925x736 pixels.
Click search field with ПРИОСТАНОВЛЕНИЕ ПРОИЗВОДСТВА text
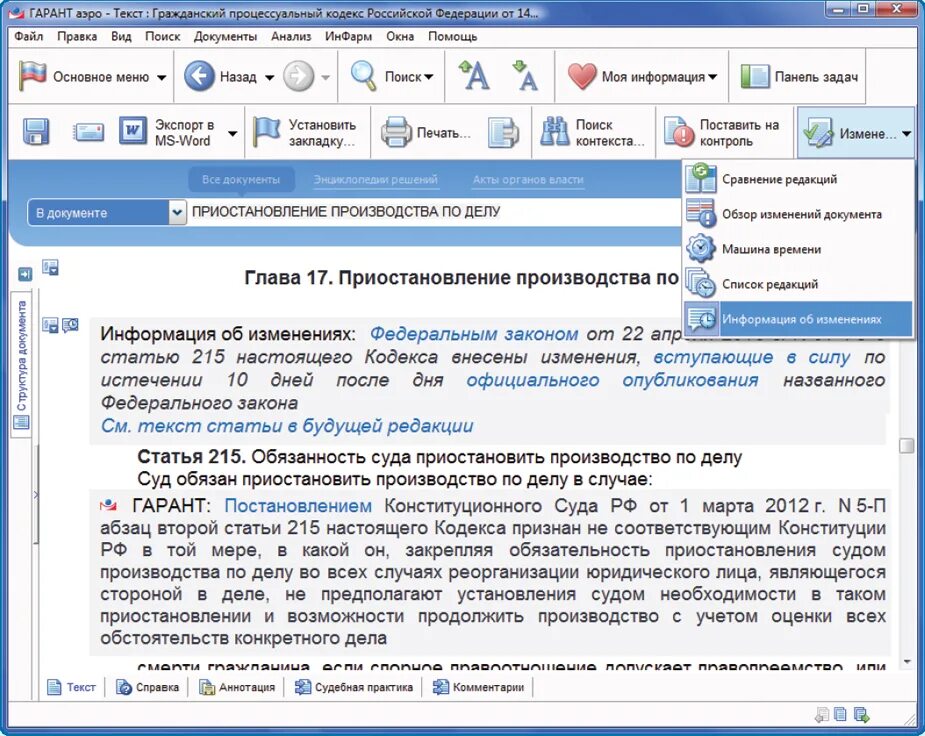pos(434,212)
